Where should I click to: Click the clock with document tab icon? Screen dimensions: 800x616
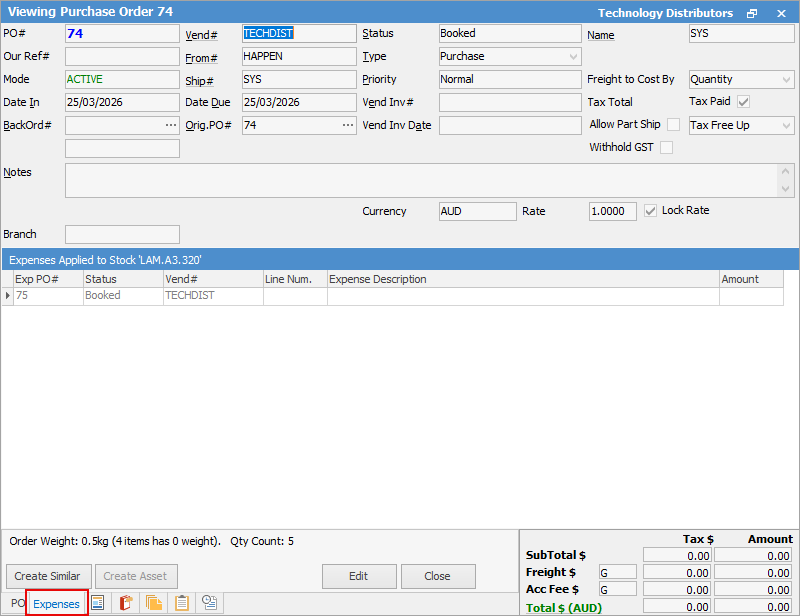[x=210, y=603]
